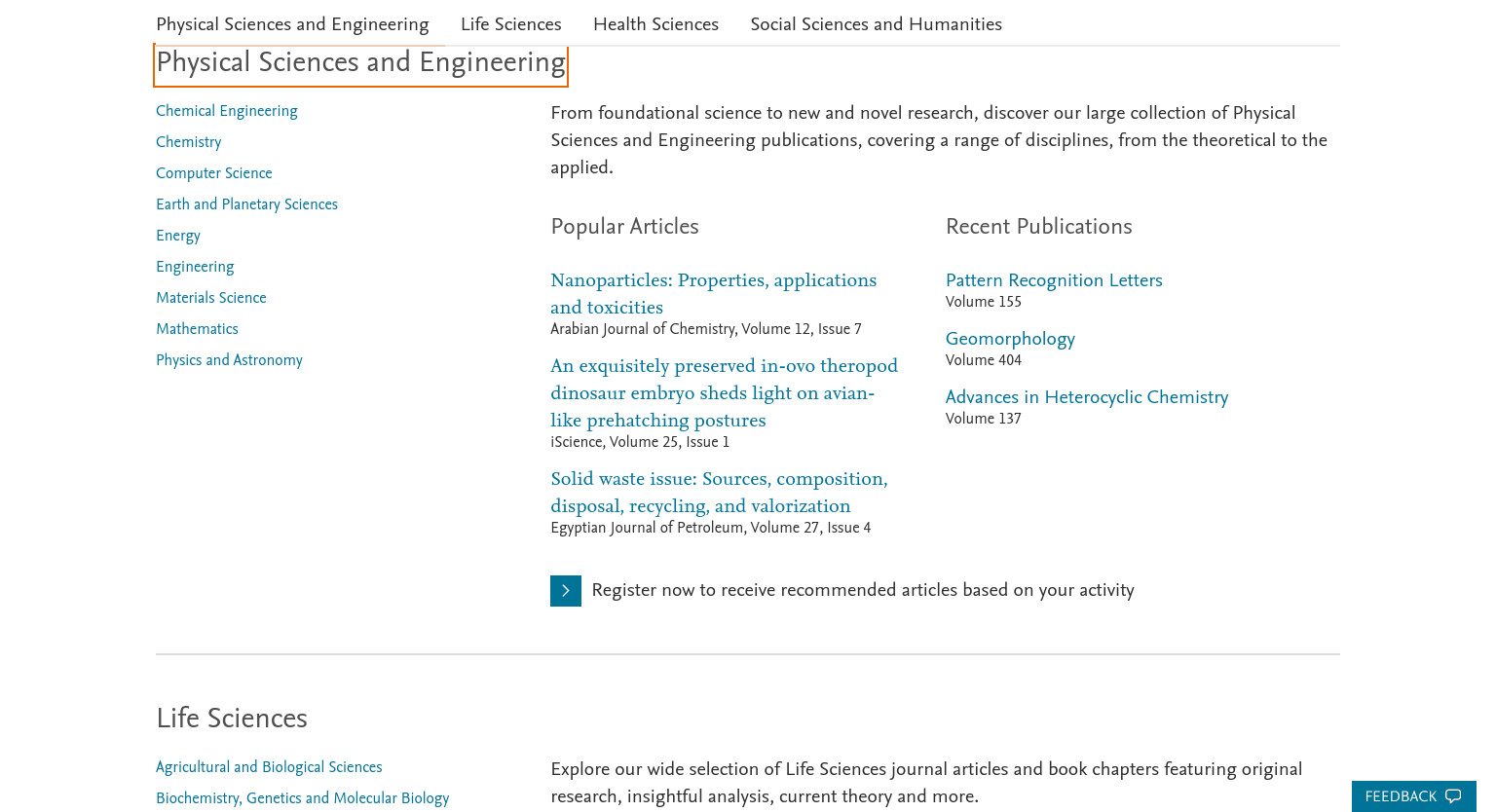Read the theropod dinosaur embryo article
This screenshot has height=812, width=1496.
[x=724, y=393]
